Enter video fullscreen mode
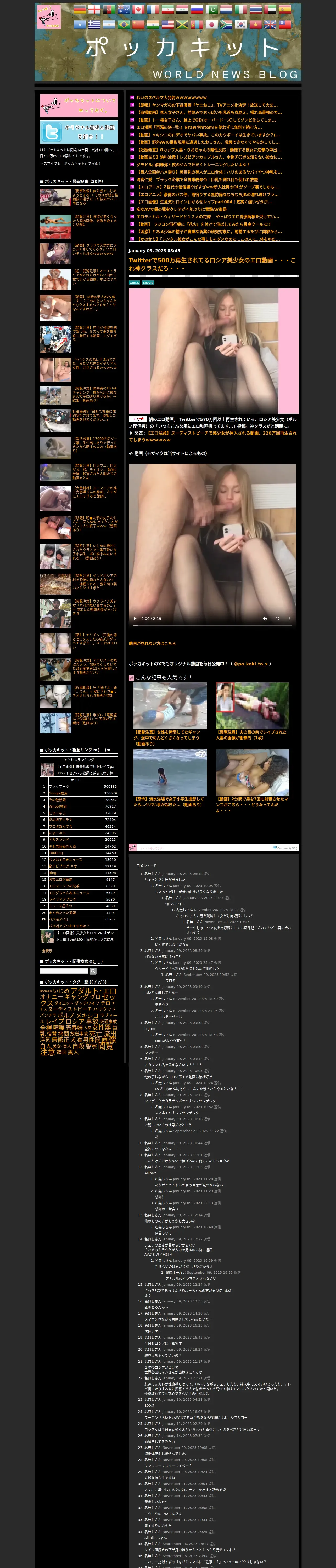Screen dimensions: 336x1568 (277, 618)
